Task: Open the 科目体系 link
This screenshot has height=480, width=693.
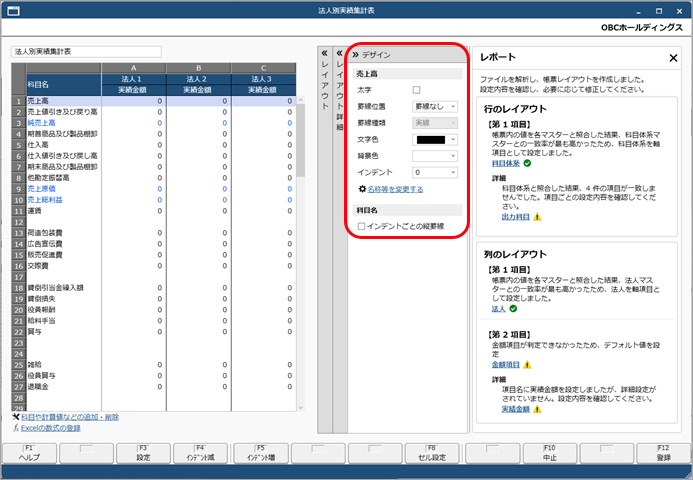Action: point(506,164)
